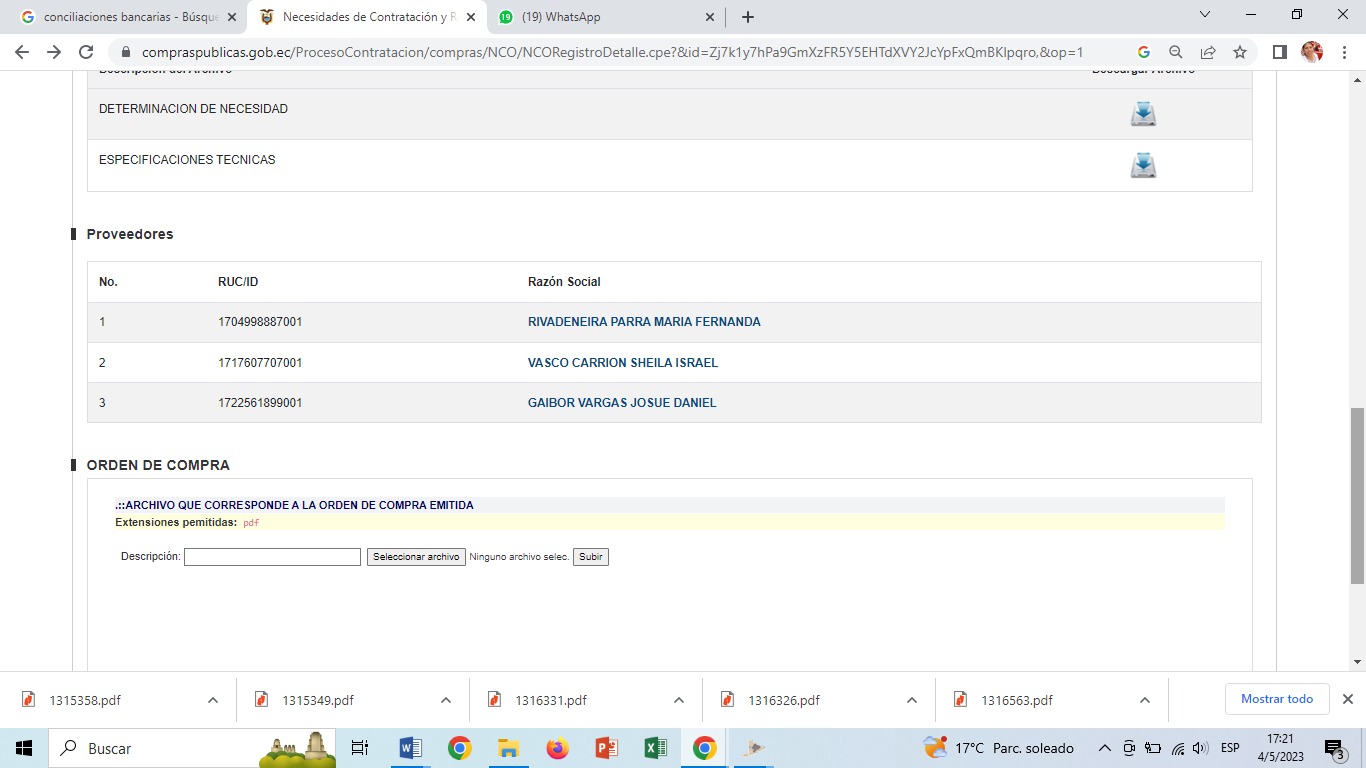Screen dimensions: 1366x768
Task: Download the ESPECIFICACIONES TECNICAS file
Action: (x=1143, y=165)
